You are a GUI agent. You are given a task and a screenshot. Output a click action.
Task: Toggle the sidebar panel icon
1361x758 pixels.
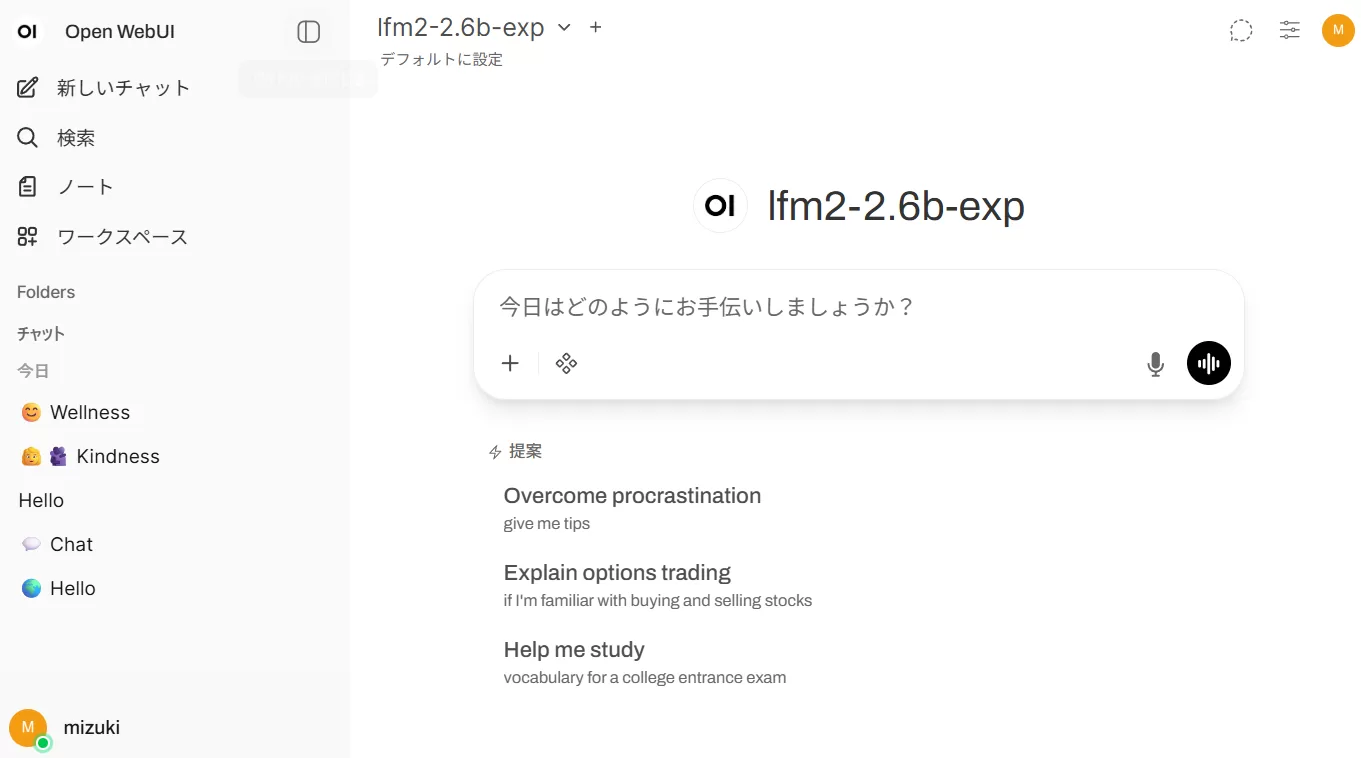pos(309,32)
